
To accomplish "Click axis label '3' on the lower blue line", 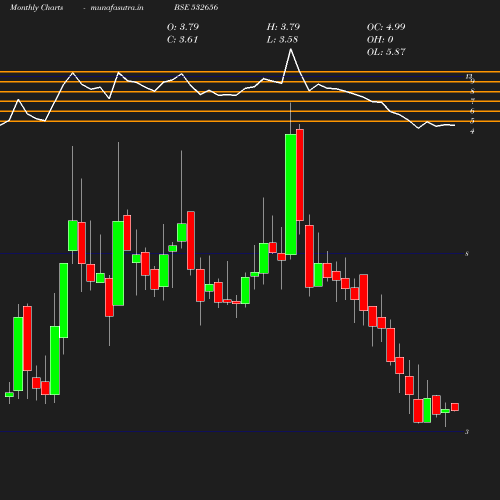I will click(467, 432).
